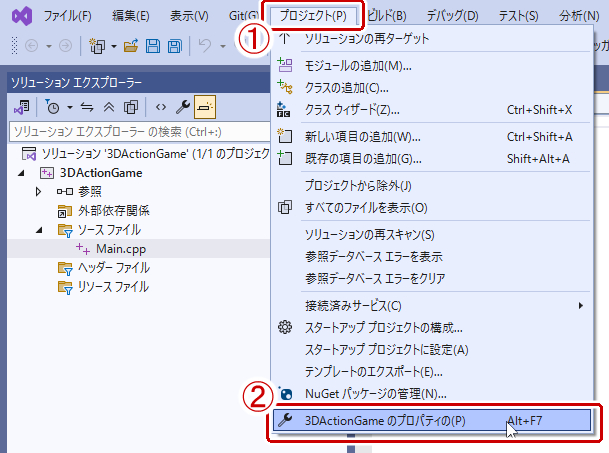609x453 pixels.
Task: Click Solution Explorer search input field
Action: tap(139, 132)
